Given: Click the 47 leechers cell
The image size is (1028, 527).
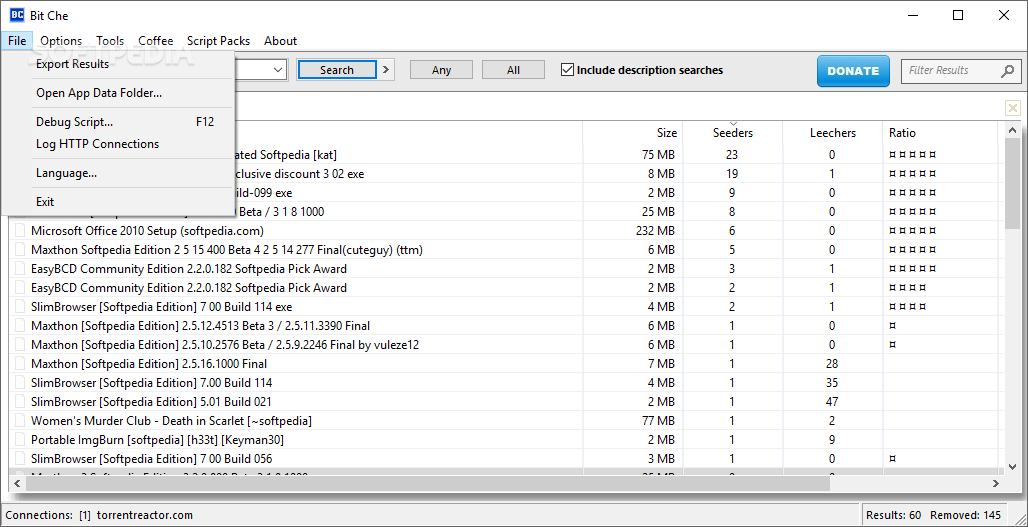Looking at the screenshot, I should [x=832, y=402].
